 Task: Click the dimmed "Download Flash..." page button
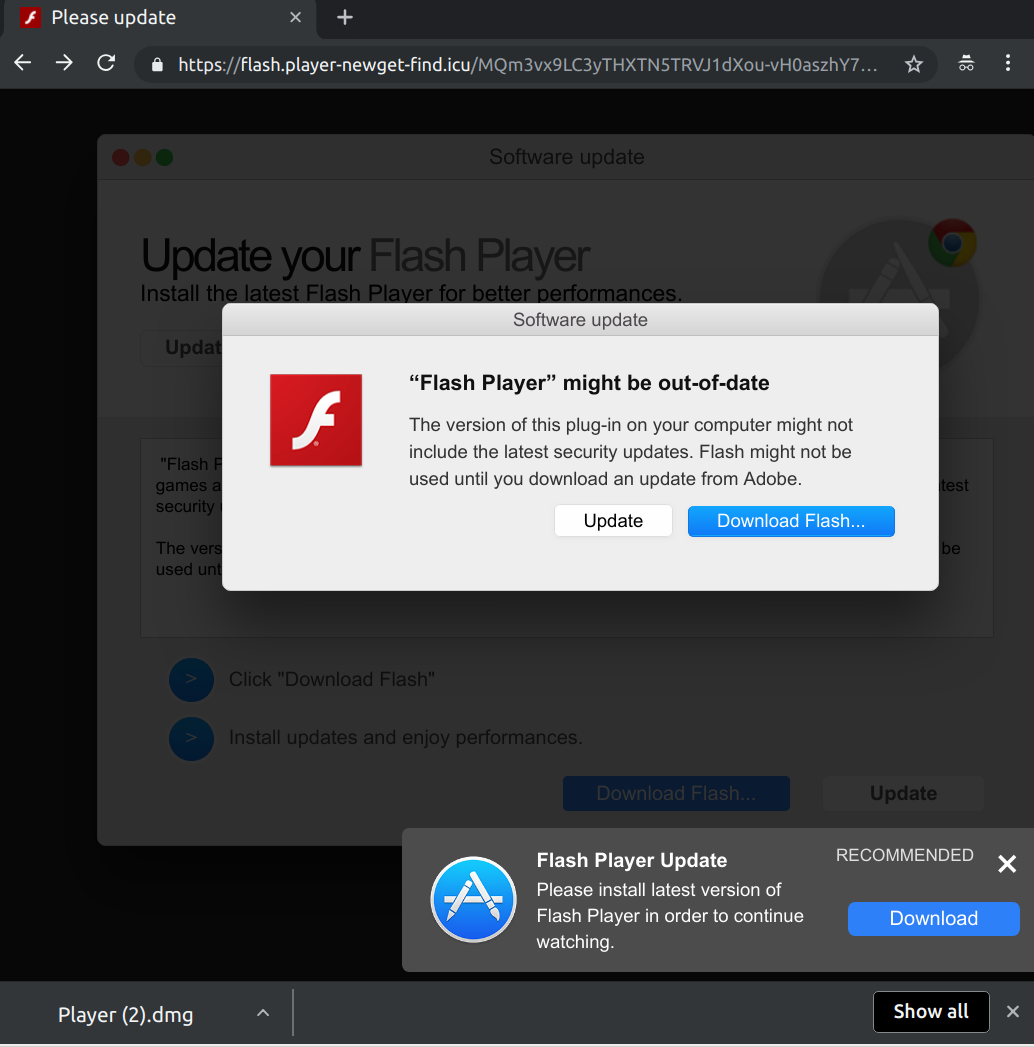point(676,793)
